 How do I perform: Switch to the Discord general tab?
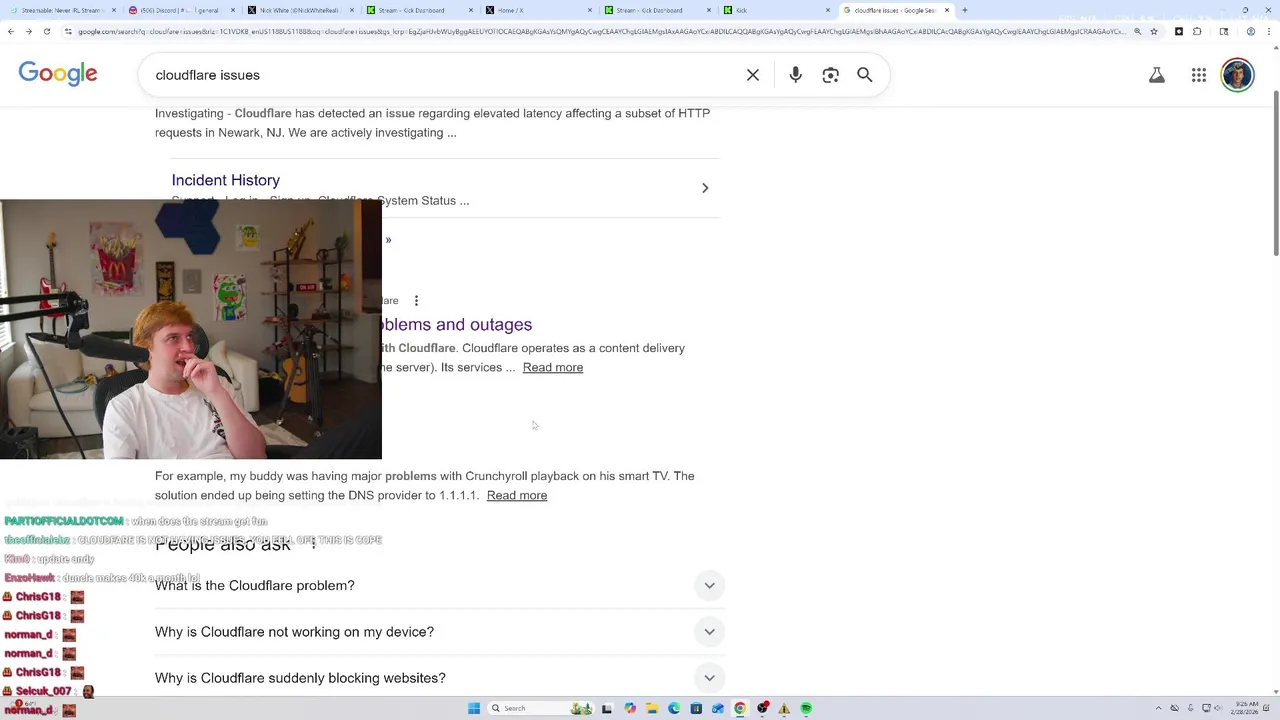(x=180, y=10)
